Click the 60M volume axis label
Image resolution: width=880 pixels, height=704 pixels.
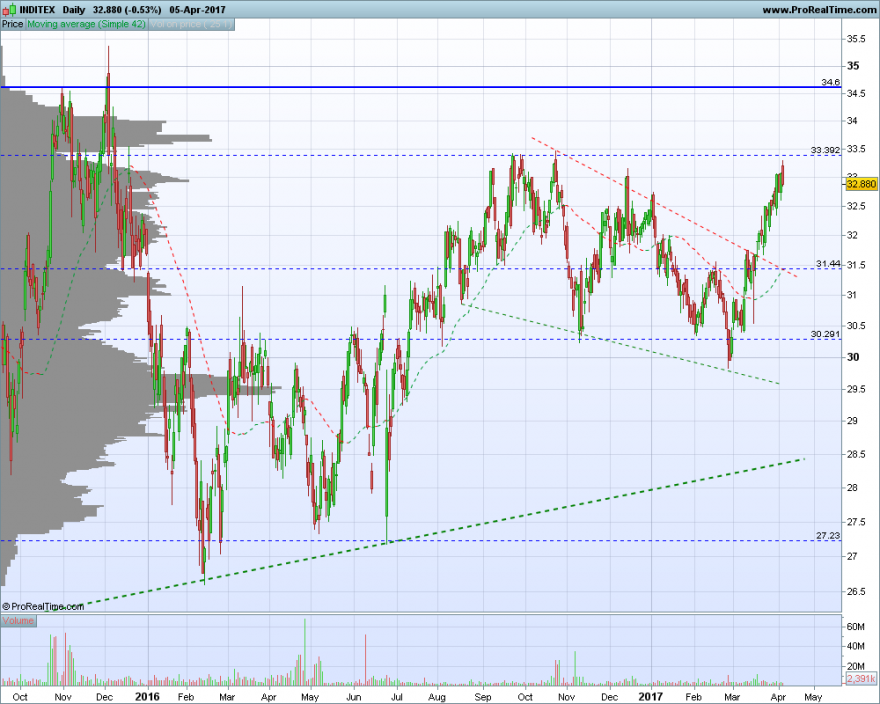click(855, 627)
